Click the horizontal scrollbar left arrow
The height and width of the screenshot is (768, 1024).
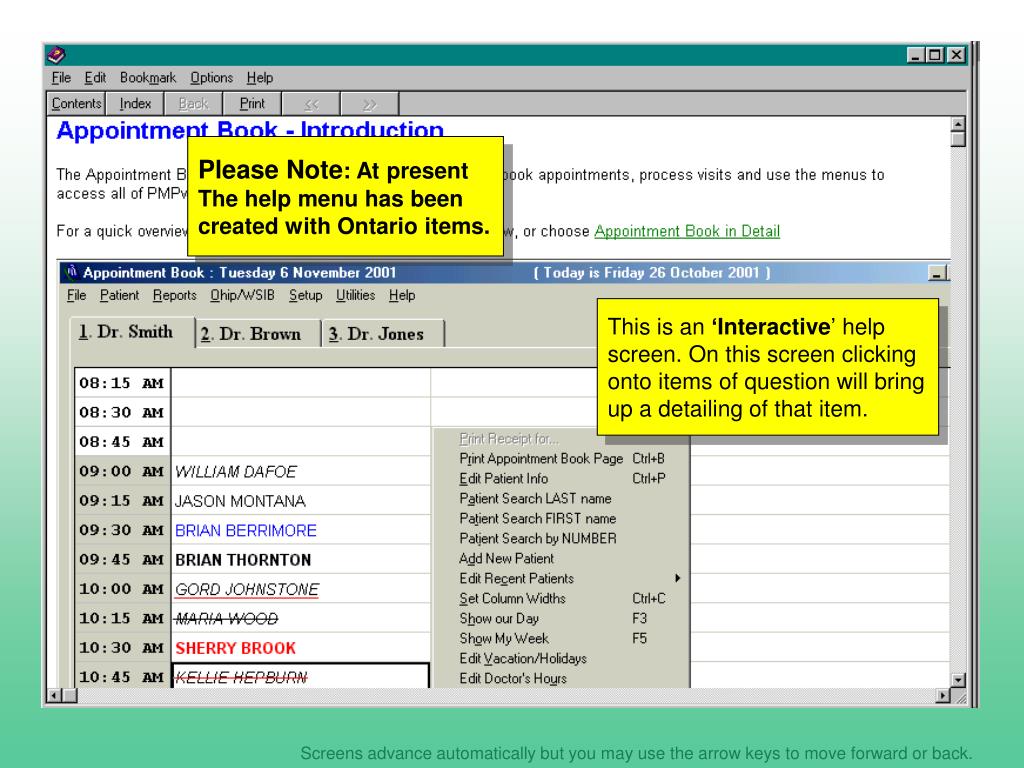[54, 696]
